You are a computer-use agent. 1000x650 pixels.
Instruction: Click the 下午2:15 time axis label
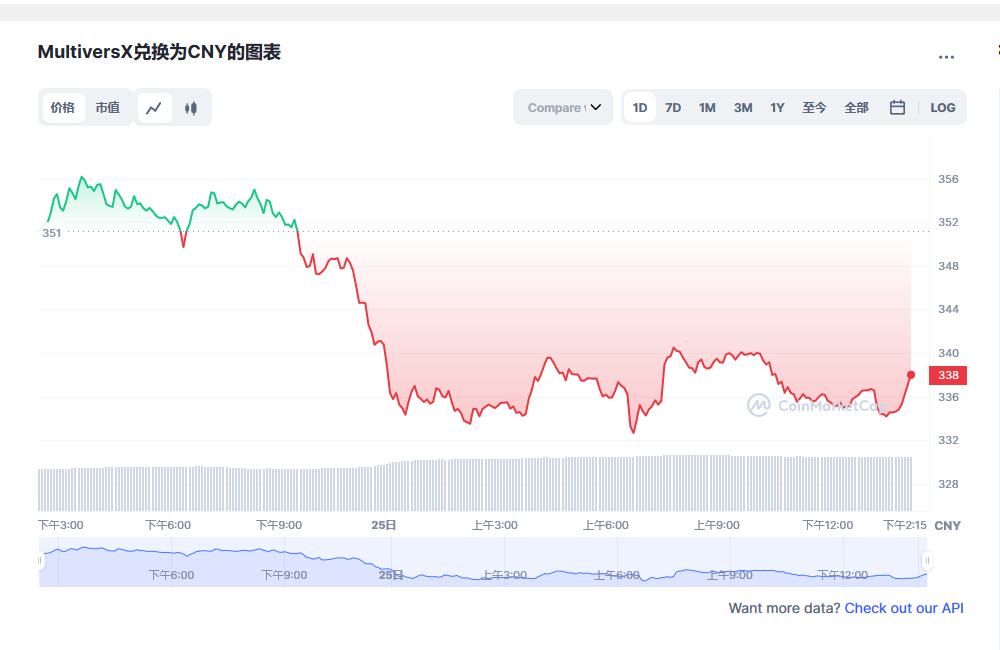pos(904,525)
